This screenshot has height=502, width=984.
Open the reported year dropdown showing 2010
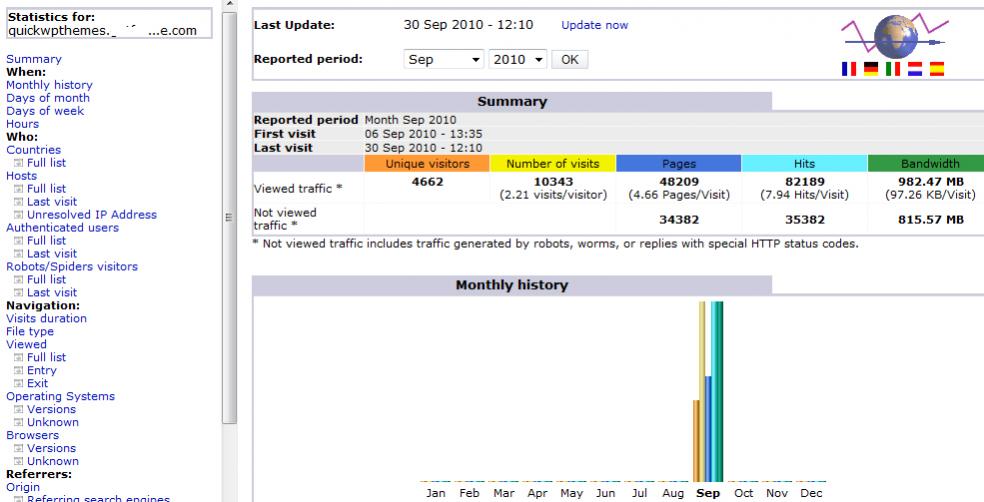518,60
